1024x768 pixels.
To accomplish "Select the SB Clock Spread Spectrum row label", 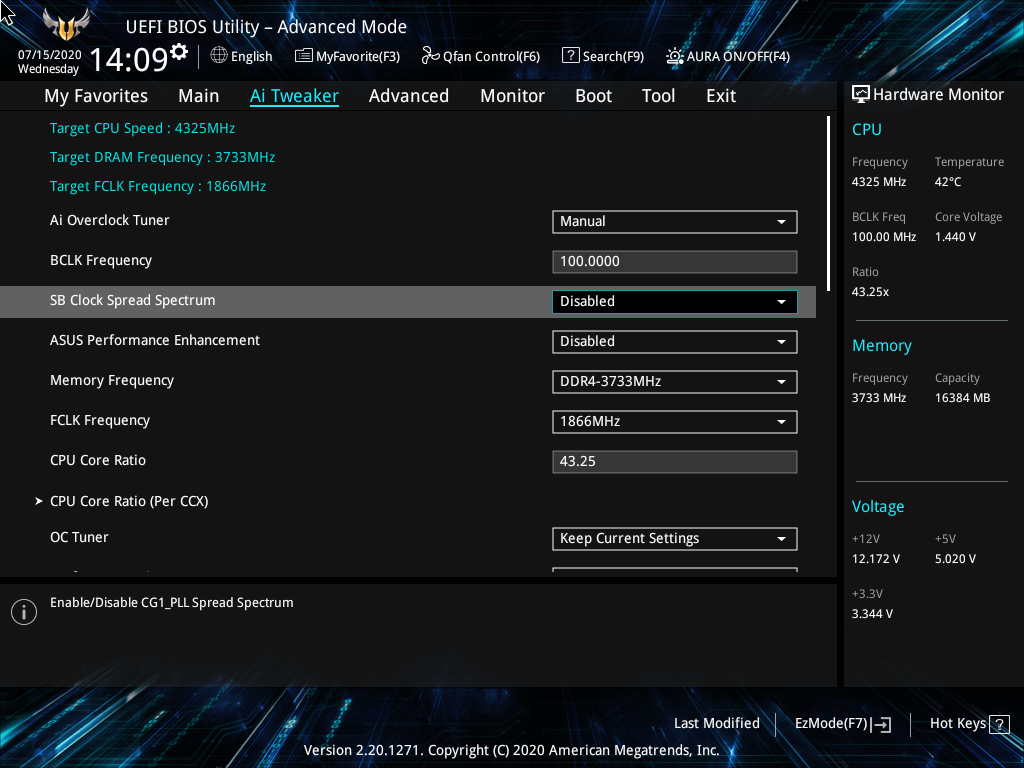I will (133, 300).
